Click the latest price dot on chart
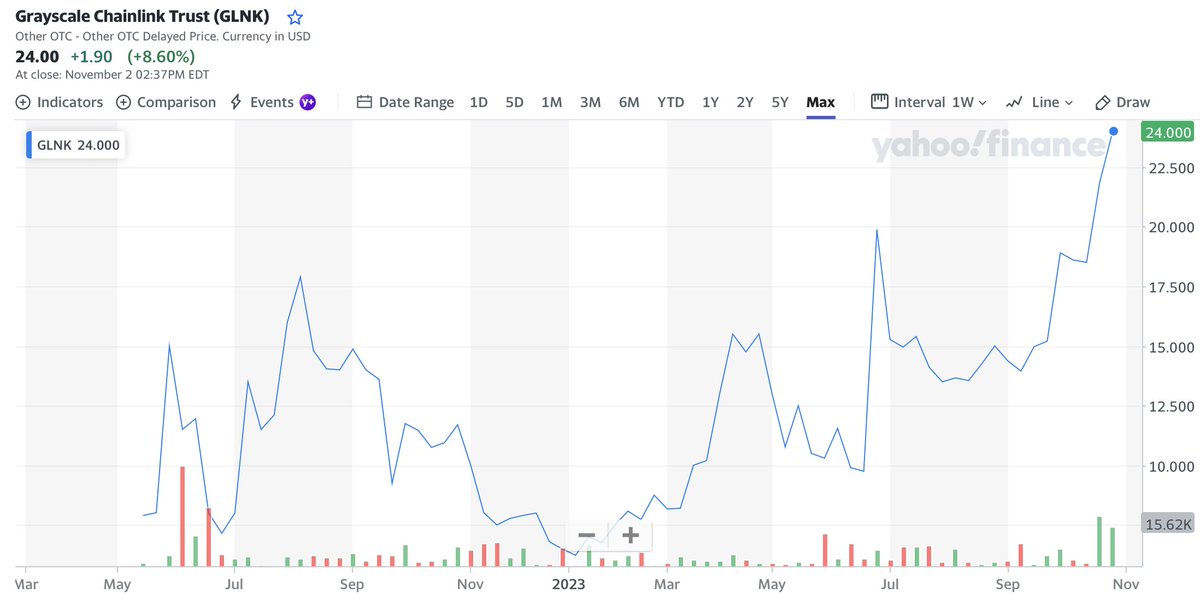 pyautogui.click(x=1114, y=131)
